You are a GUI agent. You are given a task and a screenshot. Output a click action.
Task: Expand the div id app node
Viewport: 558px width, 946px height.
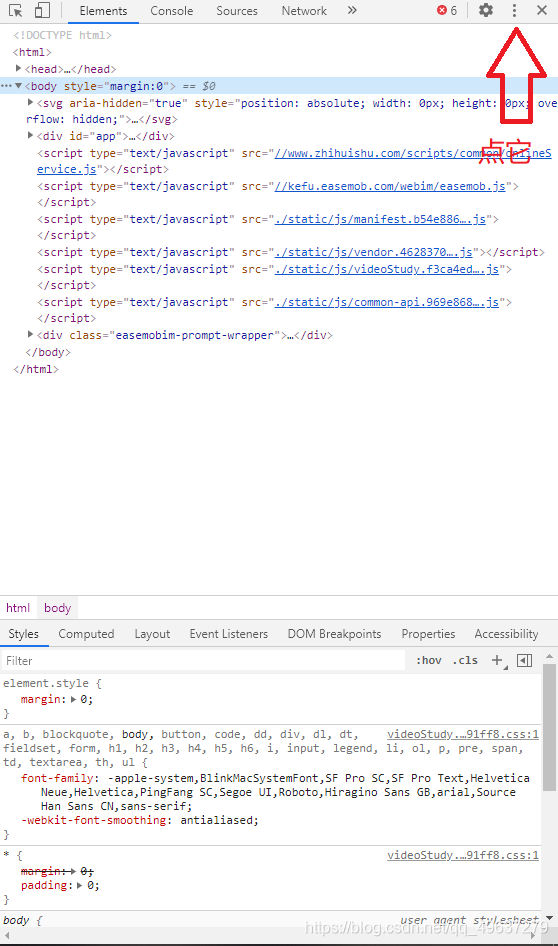click(x=30, y=136)
